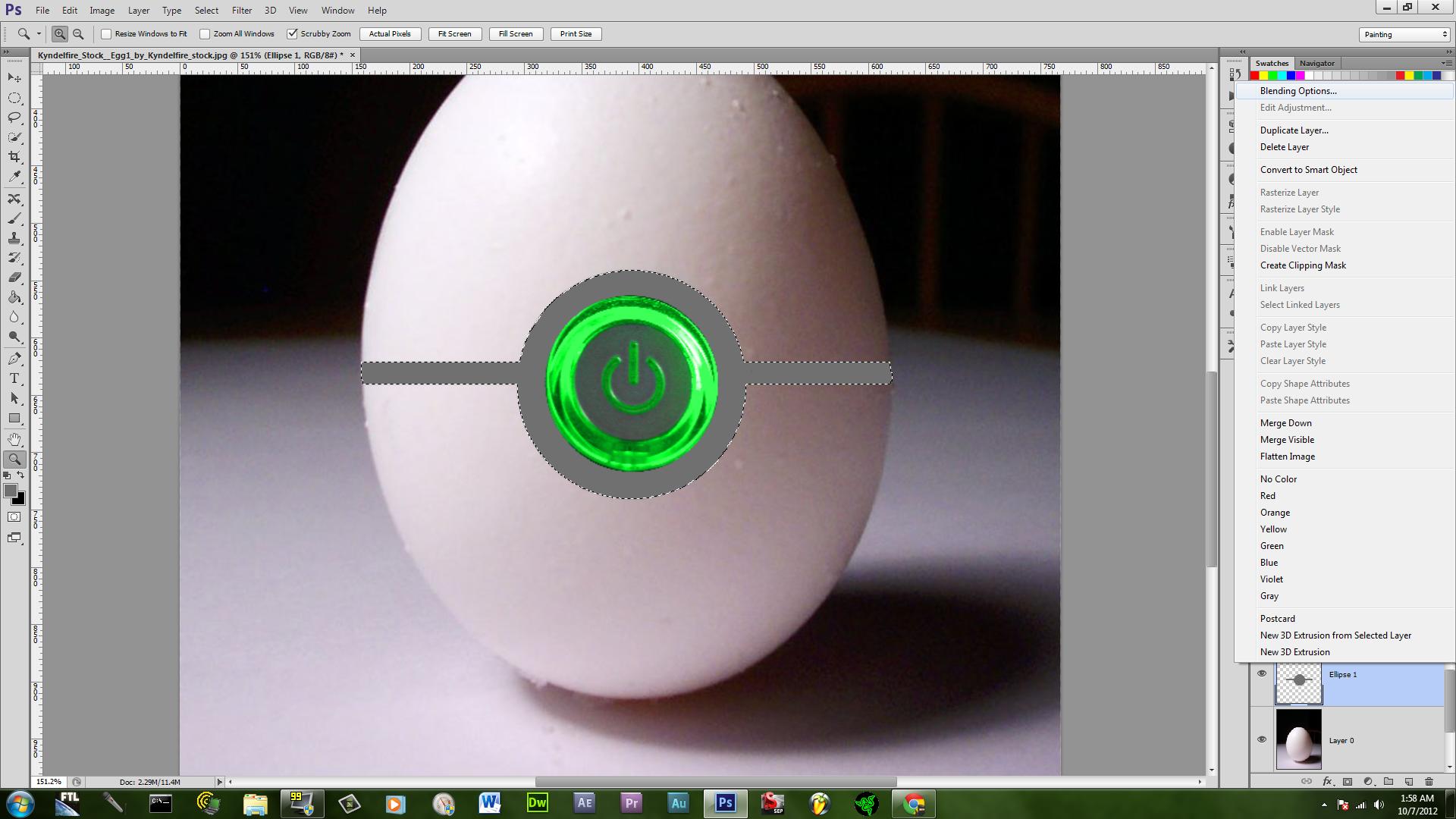Open the status bar info arrow
Image resolution: width=1456 pixels, height=819 pixels.
(x=220, y=782)
